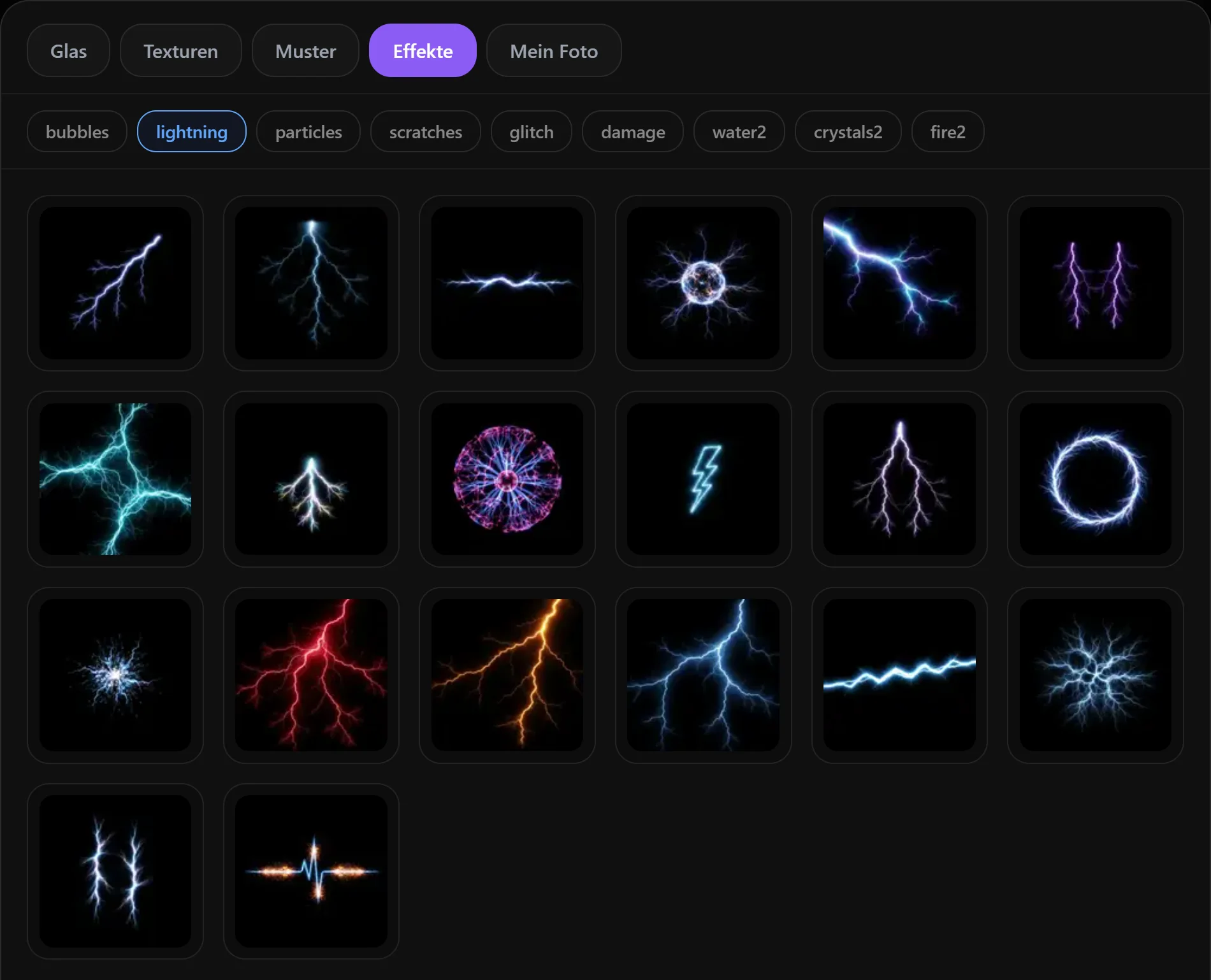Pick the orange lightning effect thumbnail

click(x=507, y=675)
